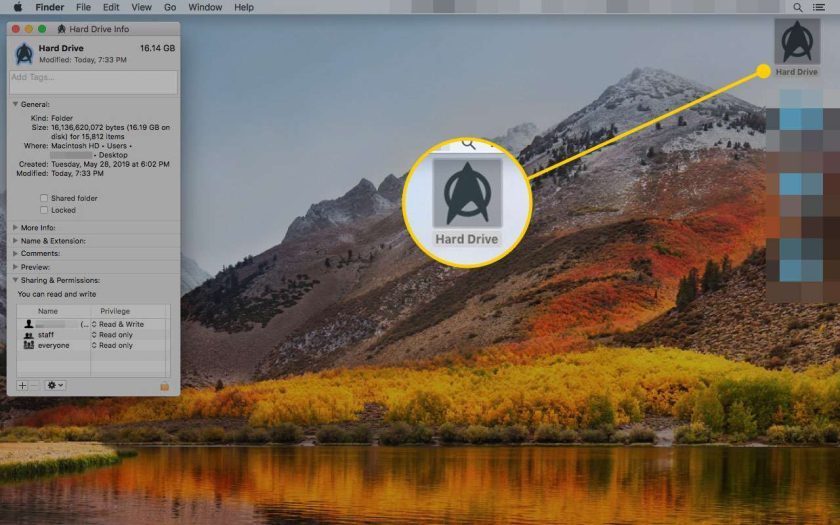Open the File menu
840x525 pixels.
pos(83,8)
